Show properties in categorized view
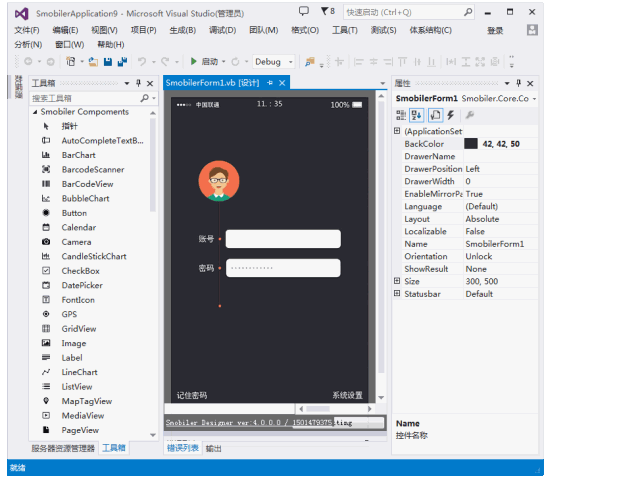This screenshot has width=640, height=483. 401,115
